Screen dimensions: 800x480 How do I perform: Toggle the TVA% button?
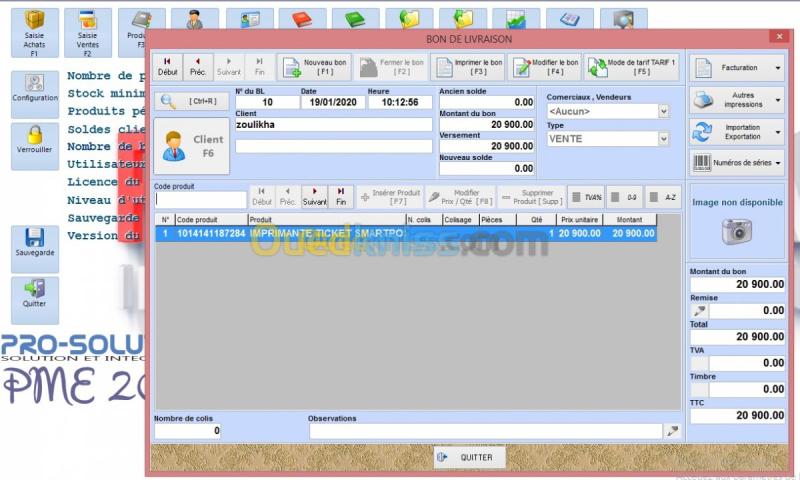point(586,197)
